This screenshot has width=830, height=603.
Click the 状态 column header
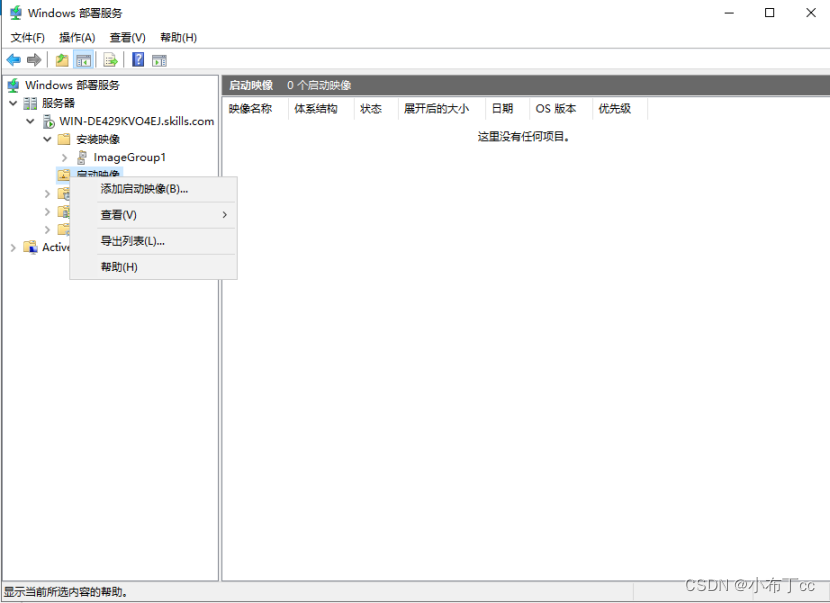(x=376, y=109)
